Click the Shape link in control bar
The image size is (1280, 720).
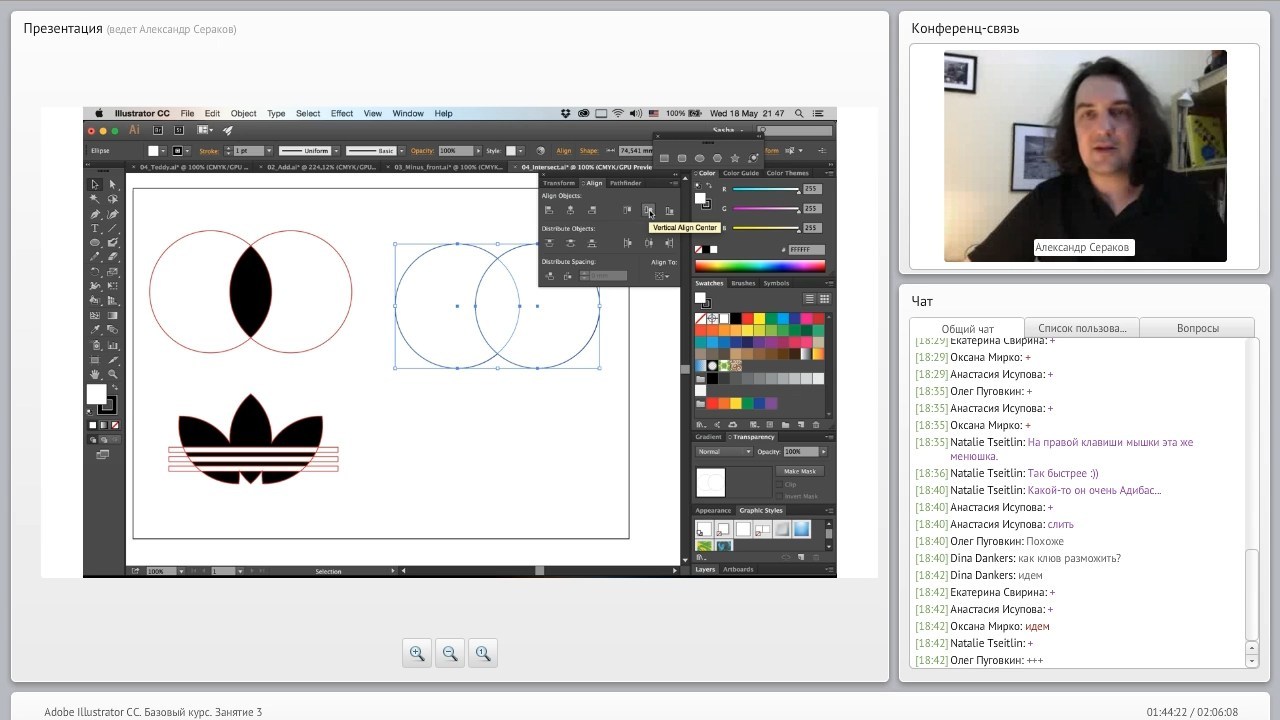click(589, 151)
